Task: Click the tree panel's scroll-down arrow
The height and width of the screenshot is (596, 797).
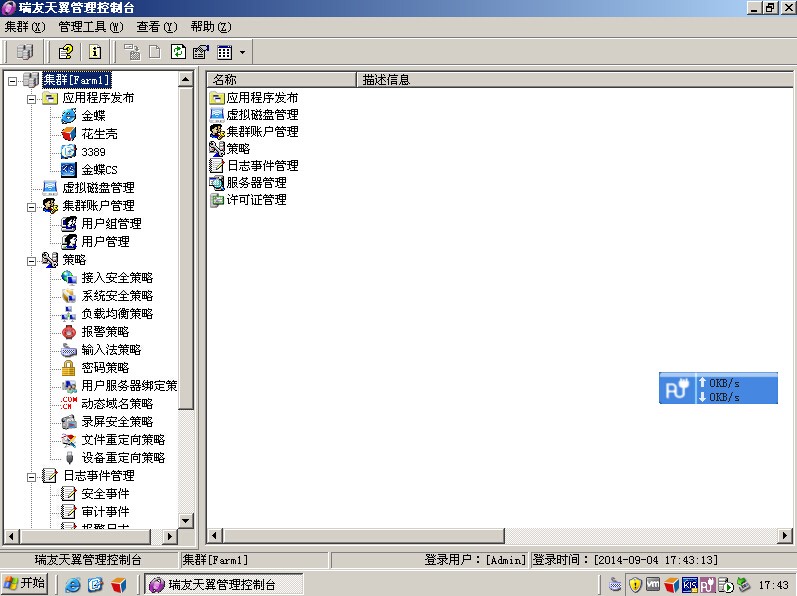Action: tap(185, 520)
